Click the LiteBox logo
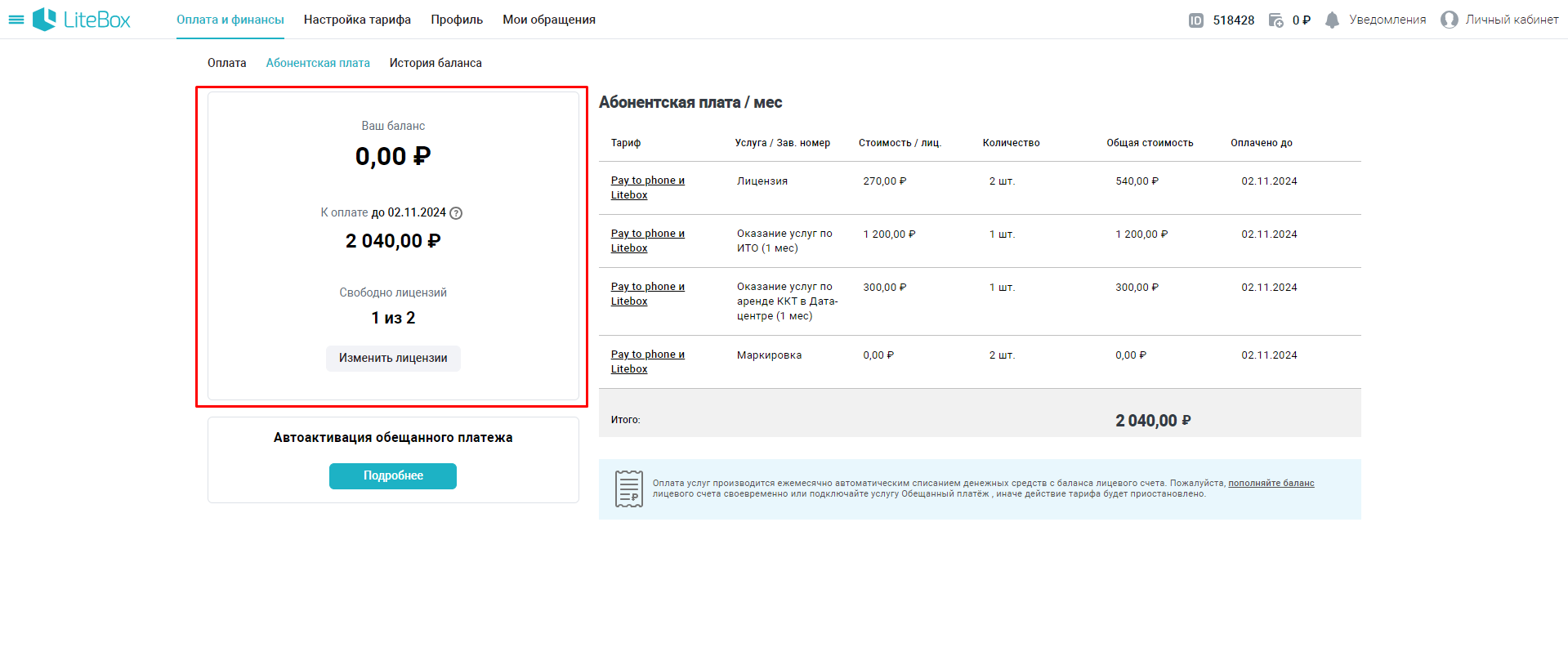This screenshot has width=1568, height=656. click(x=82, y=20)
